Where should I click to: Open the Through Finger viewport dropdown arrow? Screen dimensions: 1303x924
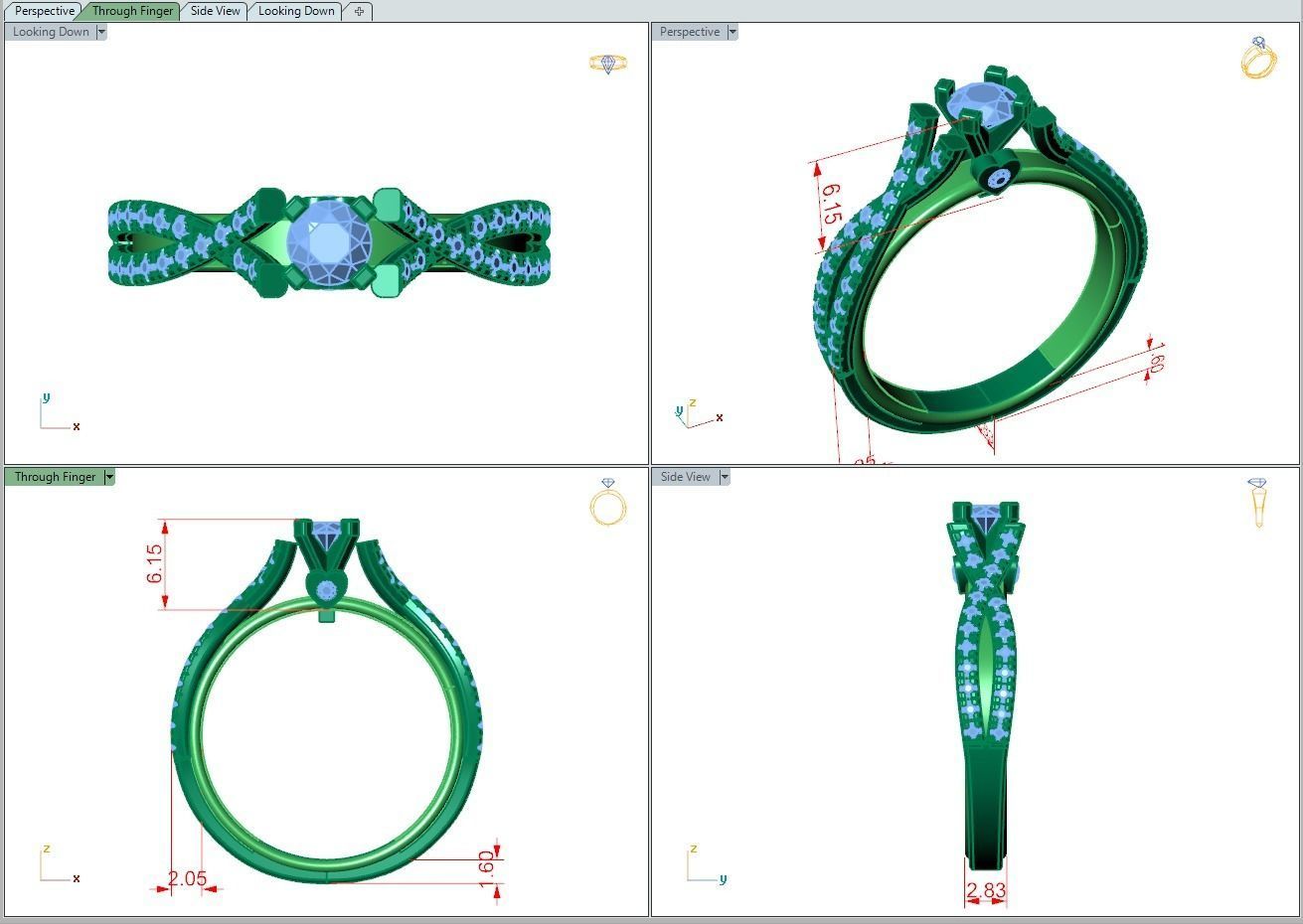tap(109, 477)
